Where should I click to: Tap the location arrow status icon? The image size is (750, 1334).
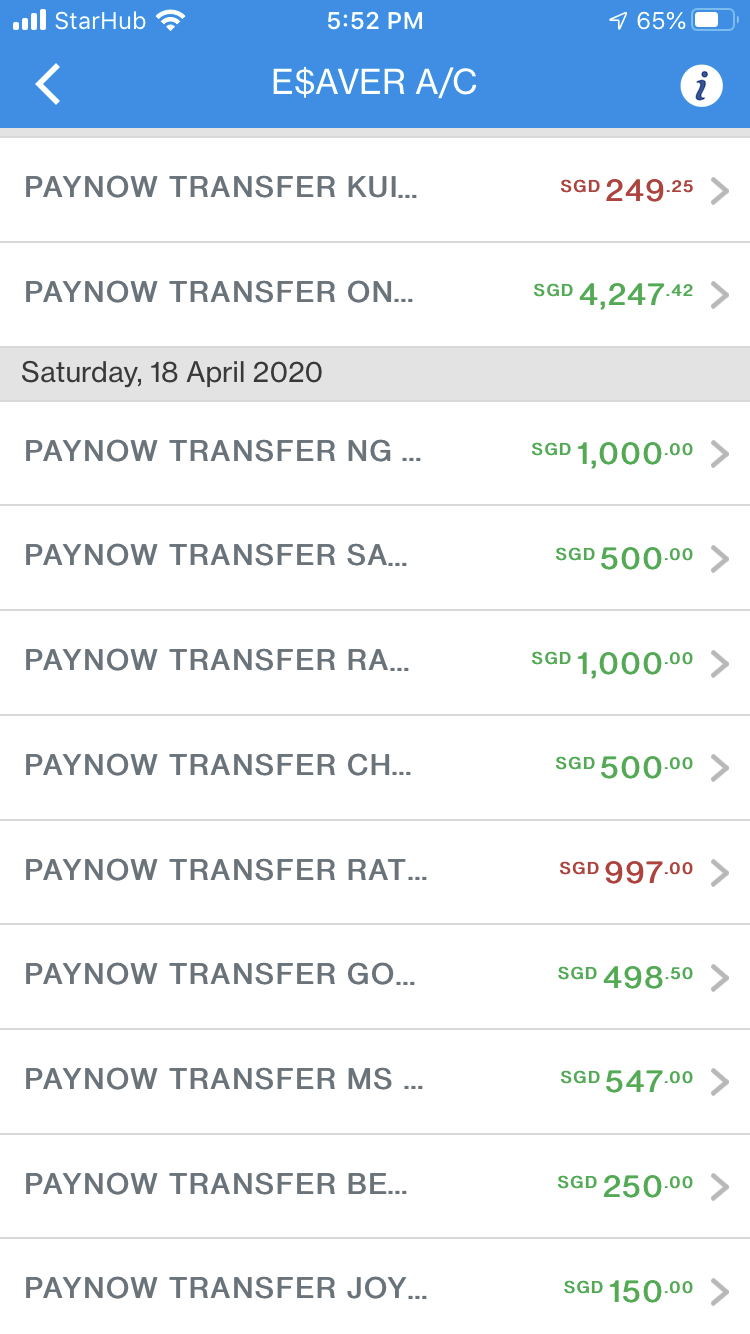pos(617,21)
